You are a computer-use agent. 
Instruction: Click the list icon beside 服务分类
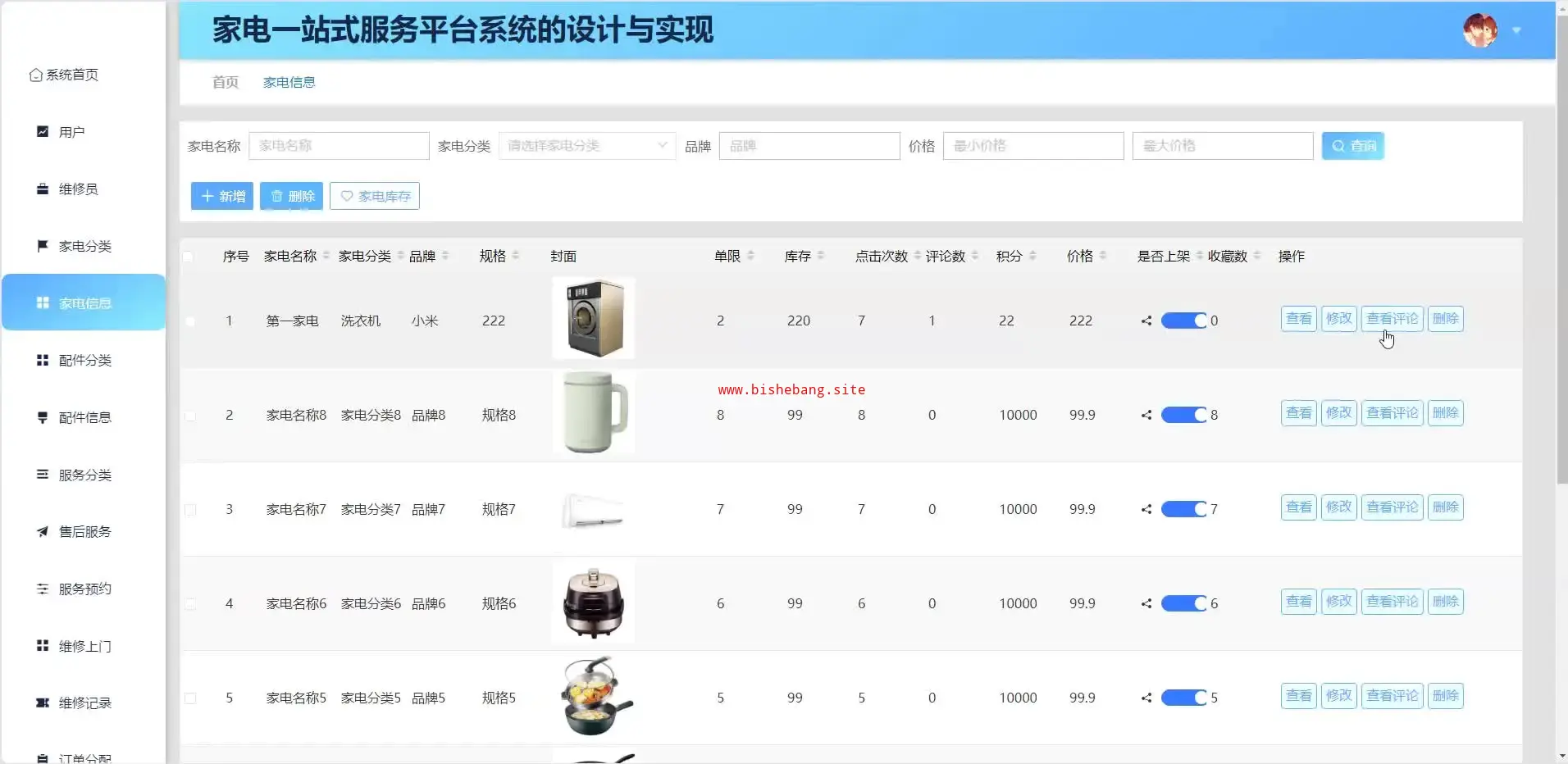click(43, 474)
